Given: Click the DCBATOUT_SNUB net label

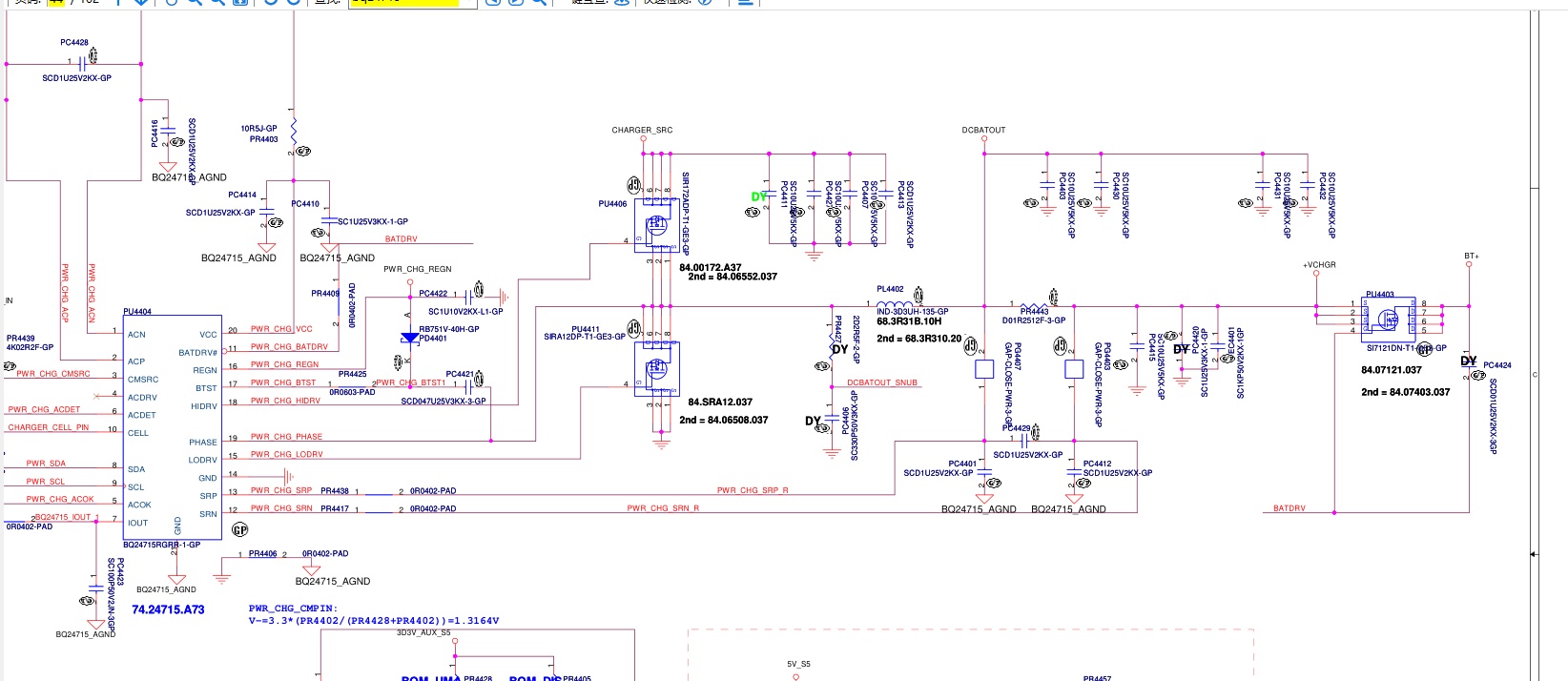Looking at the screenshot, I should tap(882, 383).
